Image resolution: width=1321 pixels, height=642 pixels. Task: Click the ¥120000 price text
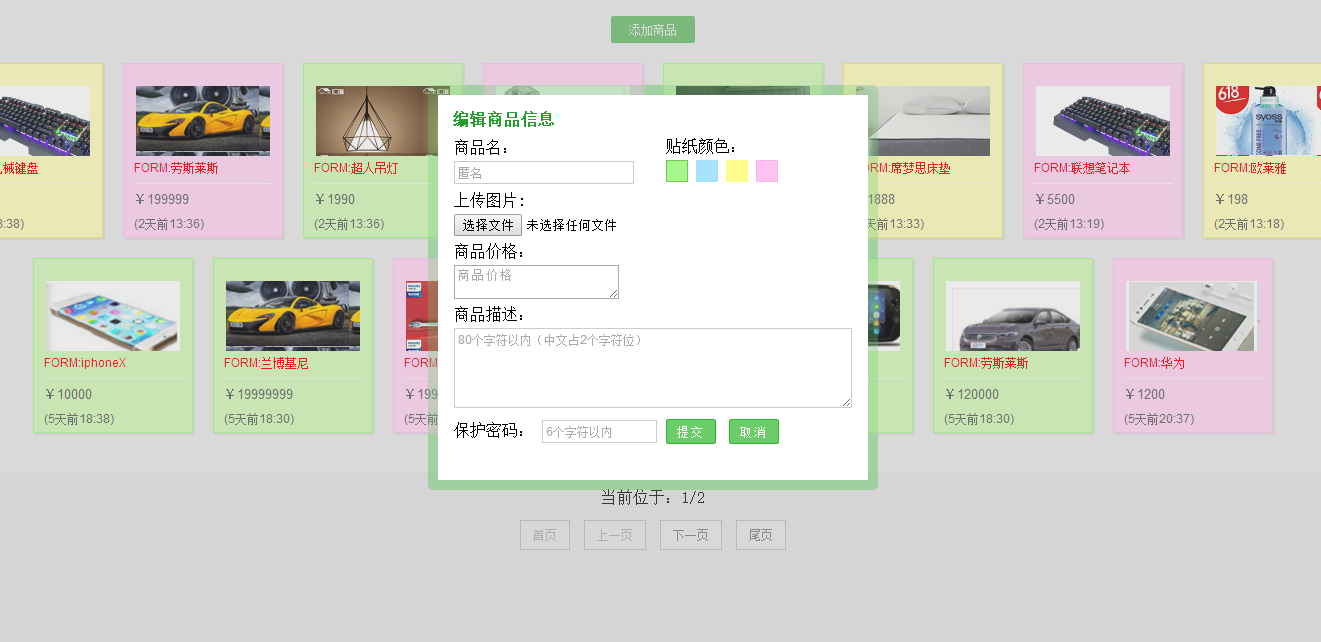pyautogui.click(x=971, y=394)
